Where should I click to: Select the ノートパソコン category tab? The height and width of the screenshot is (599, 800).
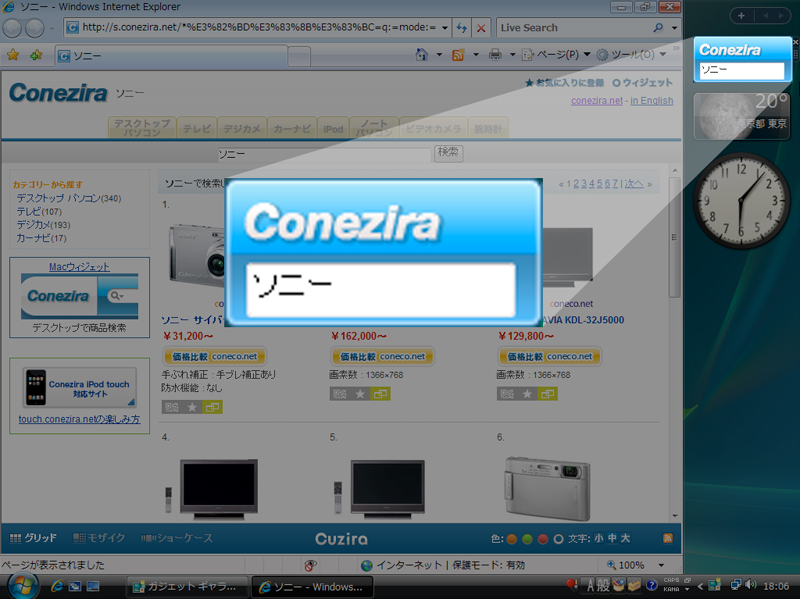[x=374, y=128]
